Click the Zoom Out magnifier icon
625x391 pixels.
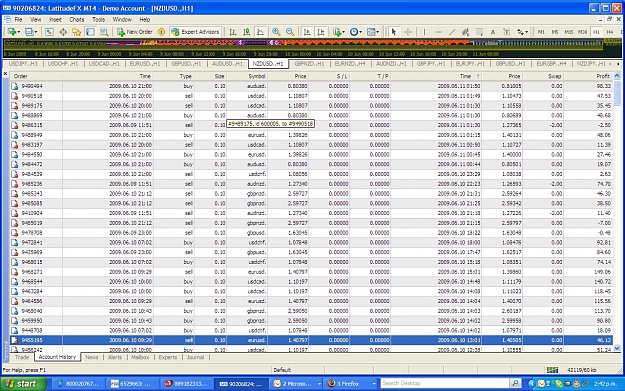pyautogui.click(x=290, y=32)
